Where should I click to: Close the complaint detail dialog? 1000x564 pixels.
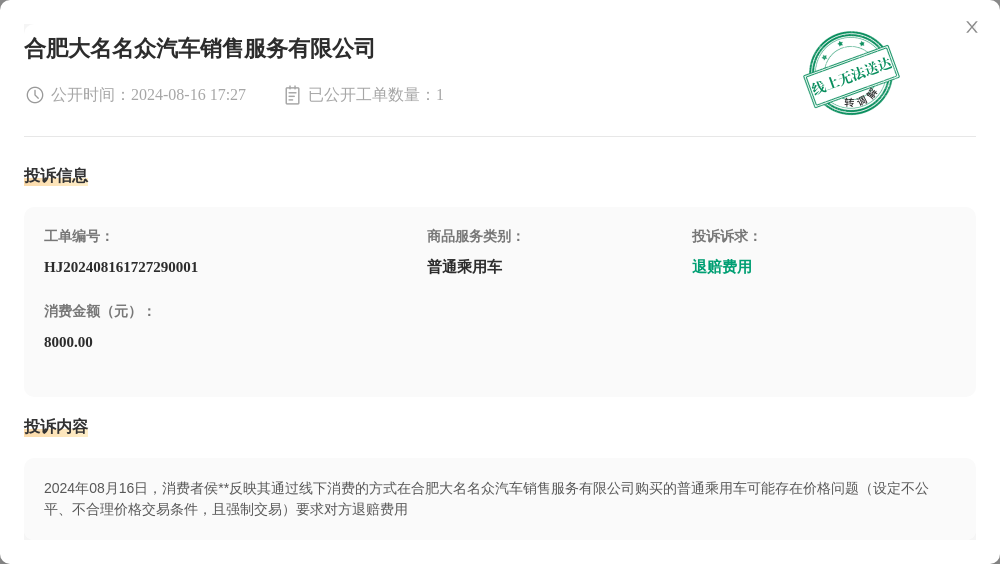point(971,27)
